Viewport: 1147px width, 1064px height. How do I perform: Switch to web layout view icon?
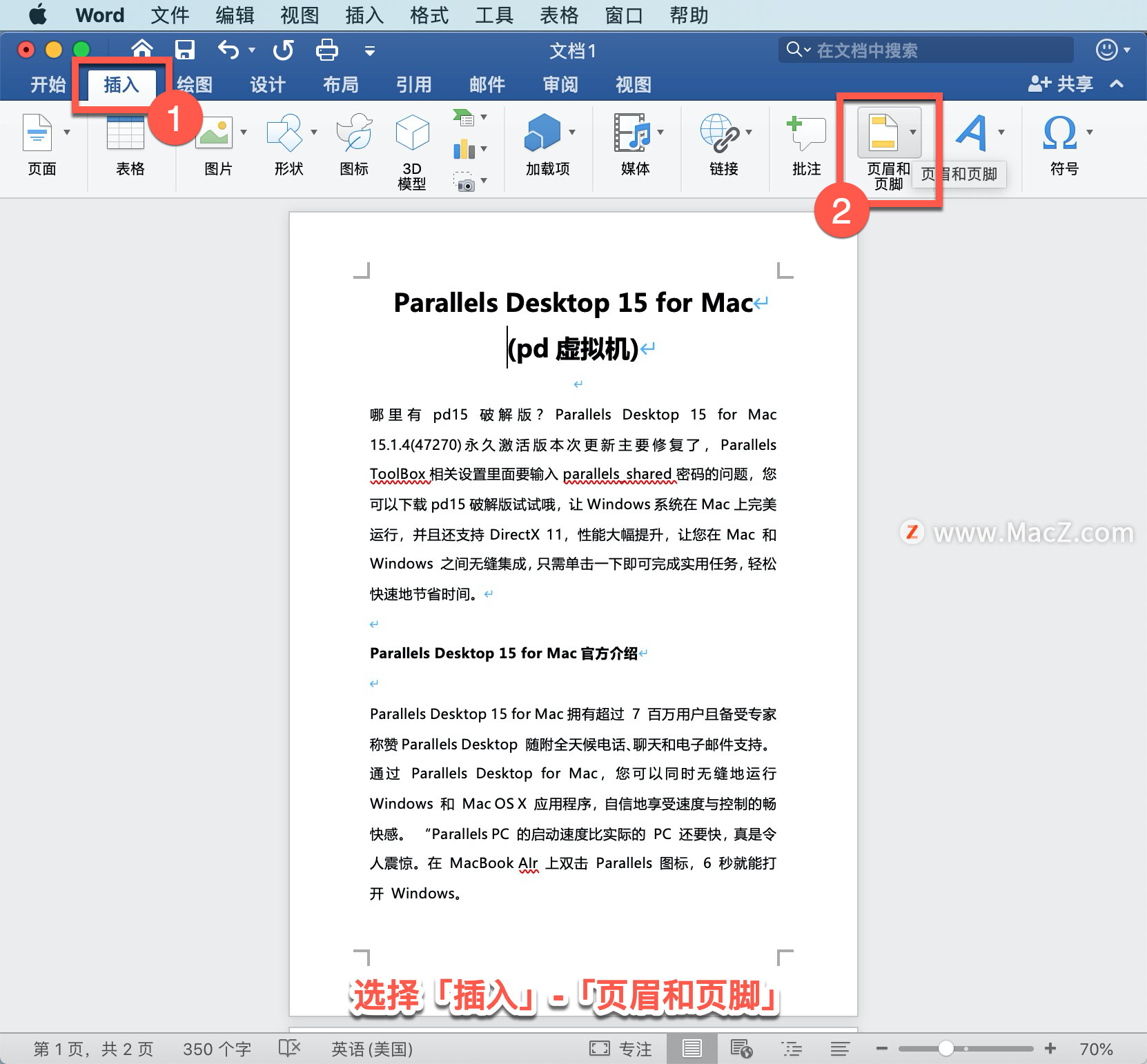click(742, 1048)
